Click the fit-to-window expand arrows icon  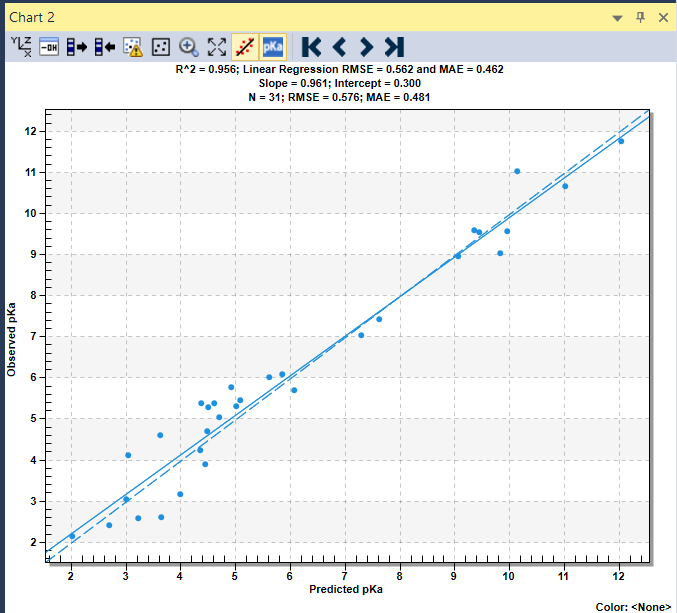(217, 47)
